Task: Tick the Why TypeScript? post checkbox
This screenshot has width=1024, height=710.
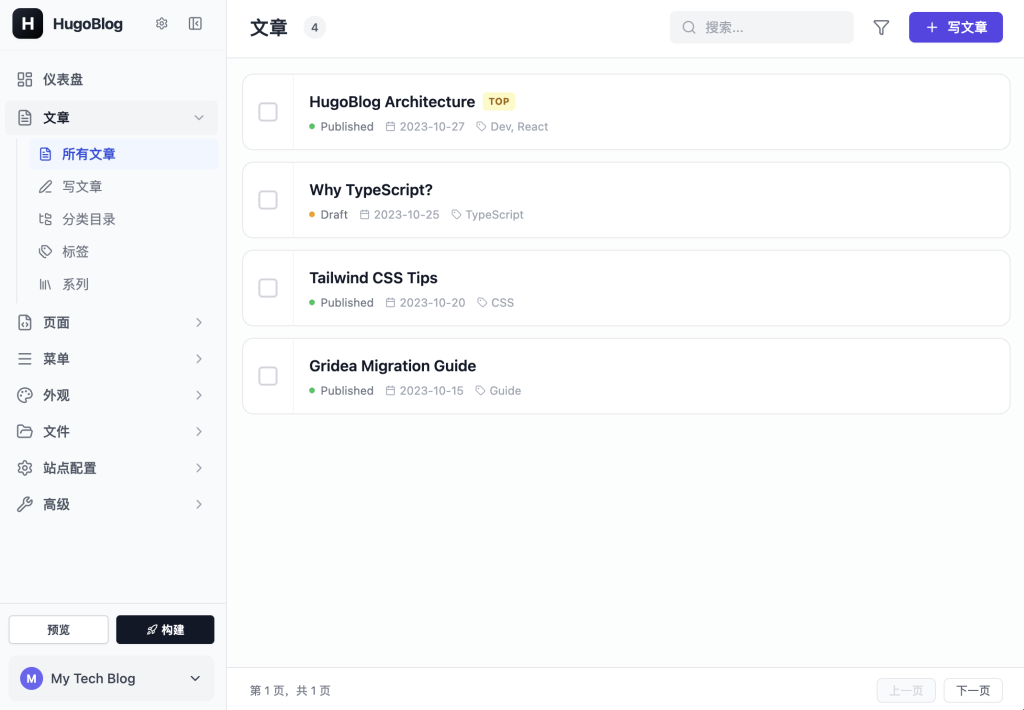Action: click(268, 200)
